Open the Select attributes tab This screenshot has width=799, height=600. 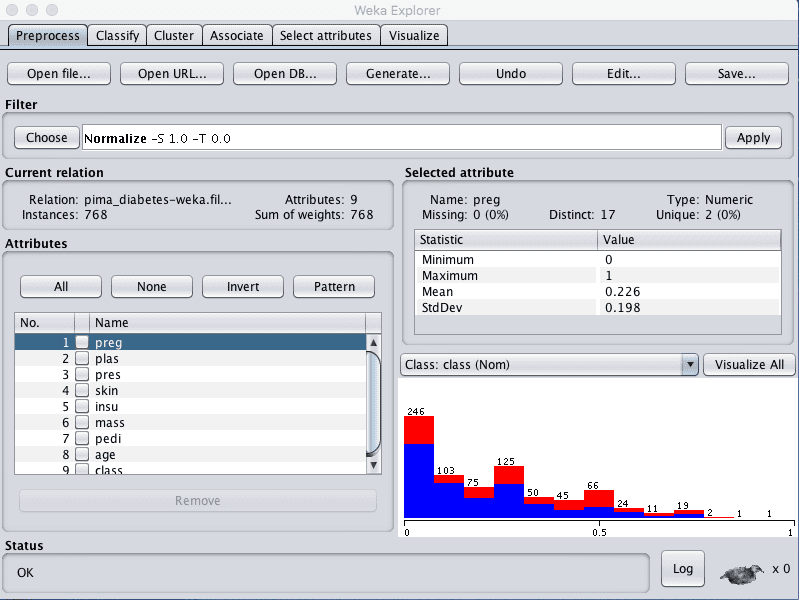tap(326, 36)
